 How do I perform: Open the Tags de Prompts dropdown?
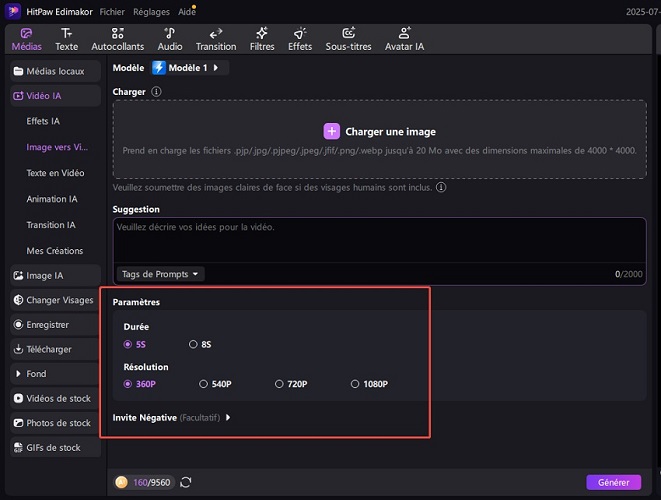(x=160, y=273)
